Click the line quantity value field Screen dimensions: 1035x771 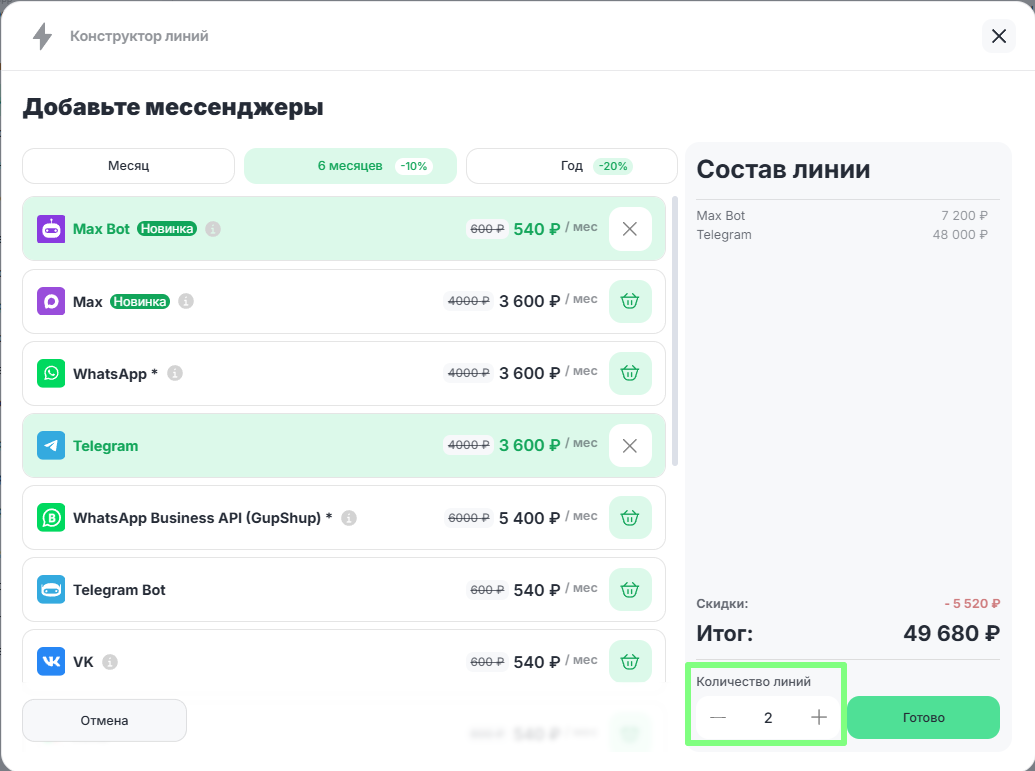point(768,717)
